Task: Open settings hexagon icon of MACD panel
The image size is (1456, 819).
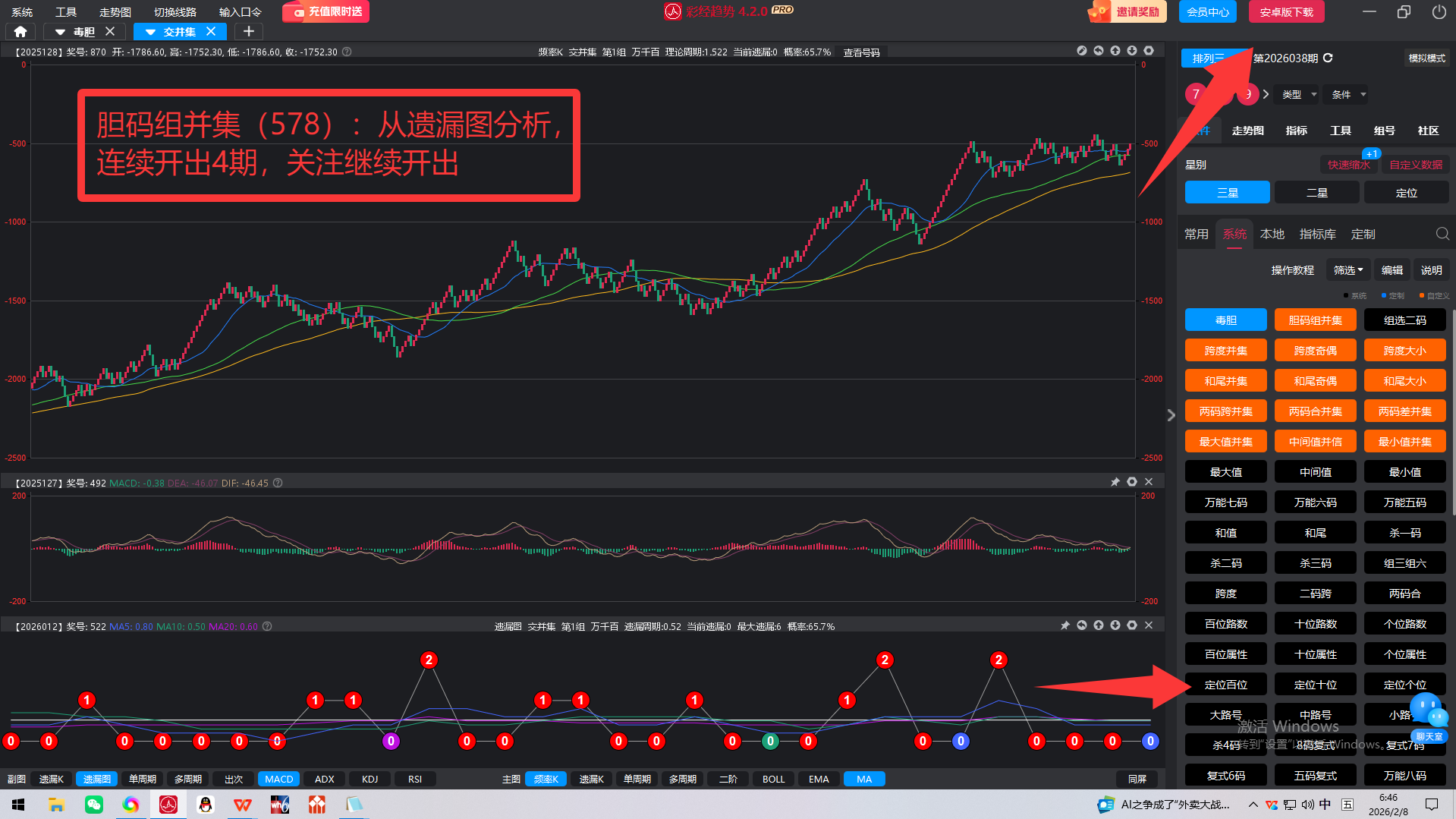Action: [1131, 482]
